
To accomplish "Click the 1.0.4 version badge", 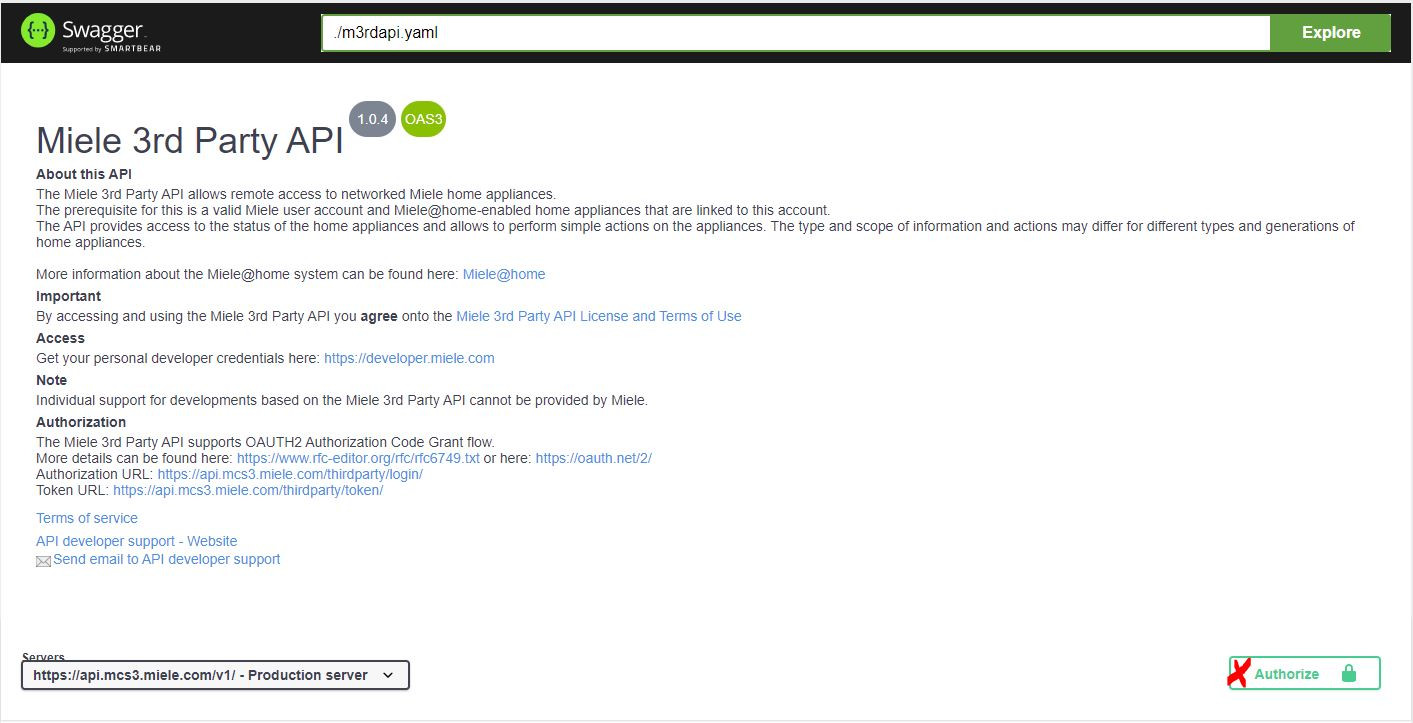I will click(372, 119).
